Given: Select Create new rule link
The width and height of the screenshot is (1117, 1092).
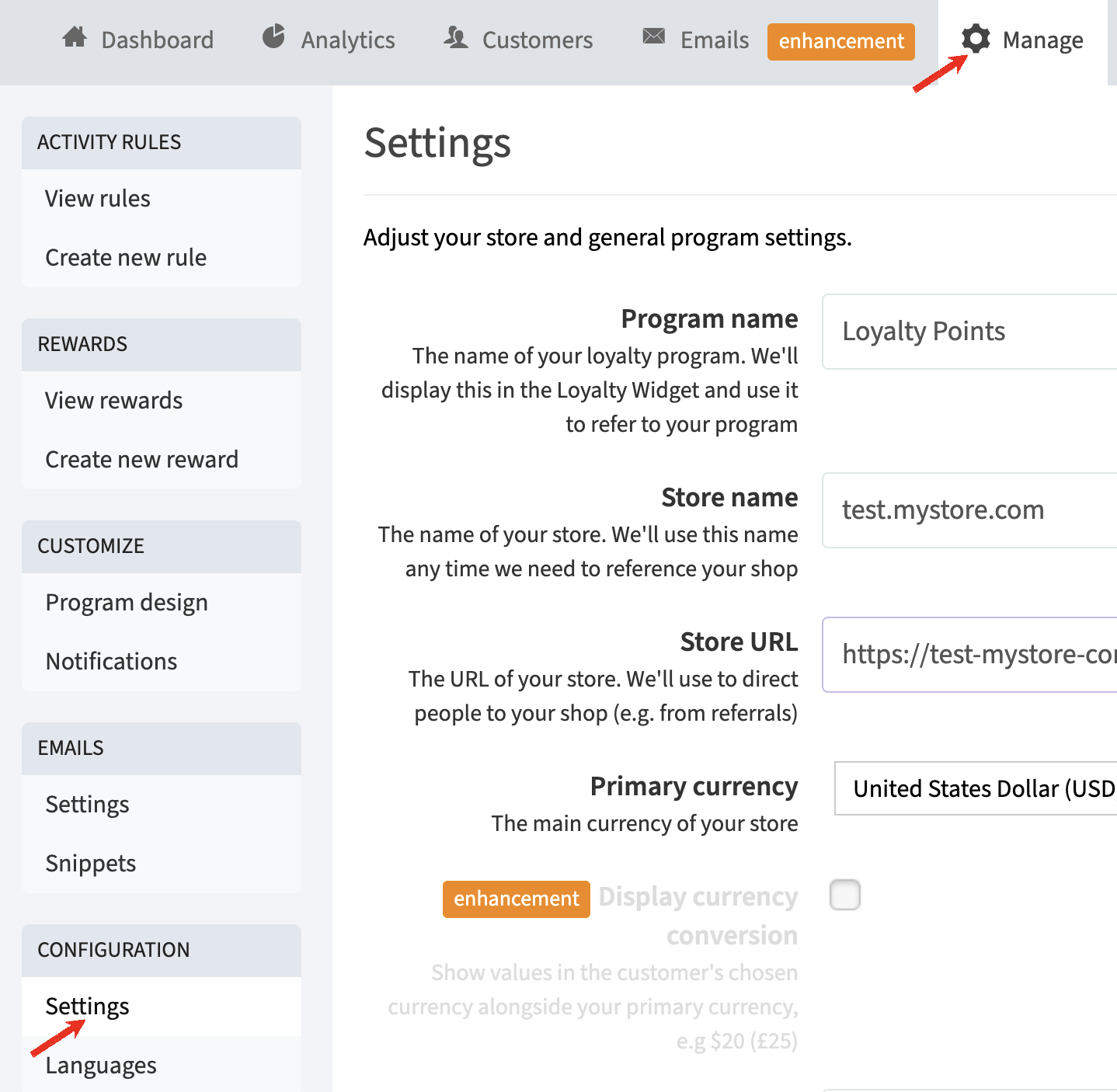Looking at the screenshot, I should [x=126, y=258].
